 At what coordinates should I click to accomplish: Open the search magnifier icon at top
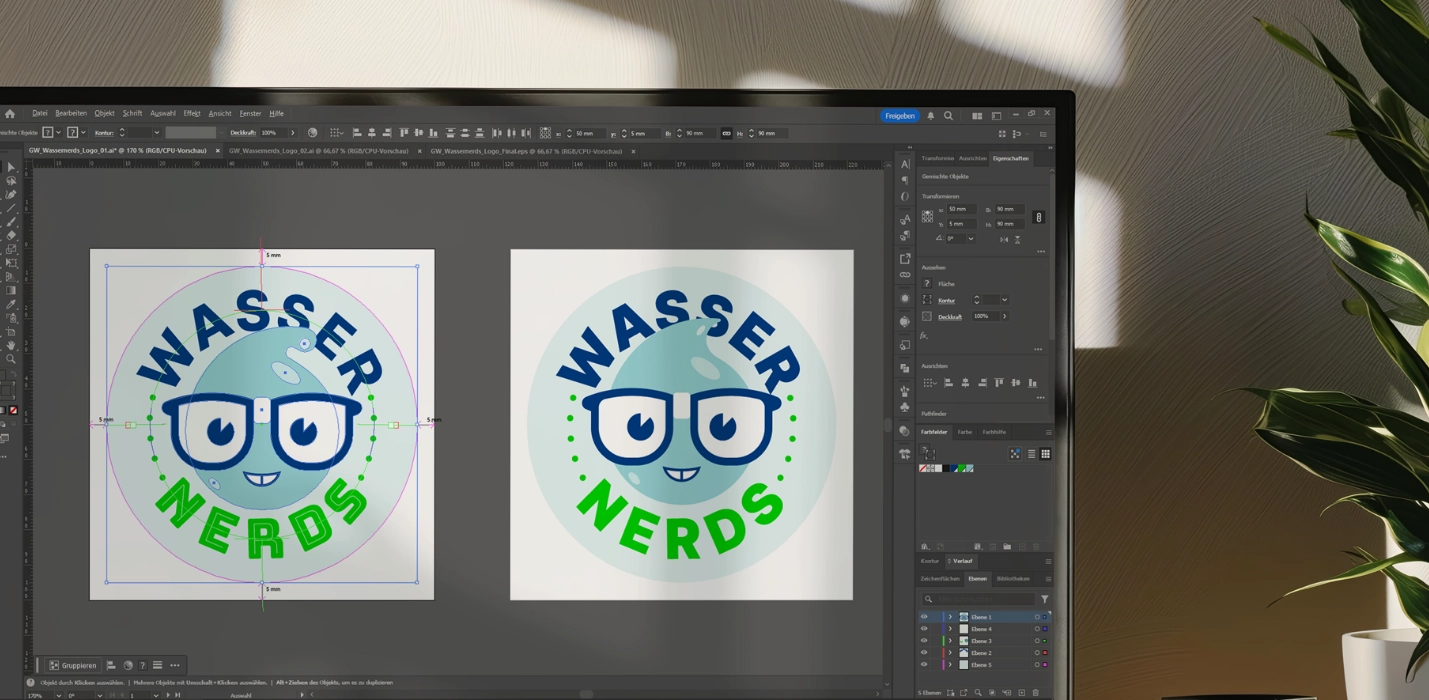click(x=948, y=116)
